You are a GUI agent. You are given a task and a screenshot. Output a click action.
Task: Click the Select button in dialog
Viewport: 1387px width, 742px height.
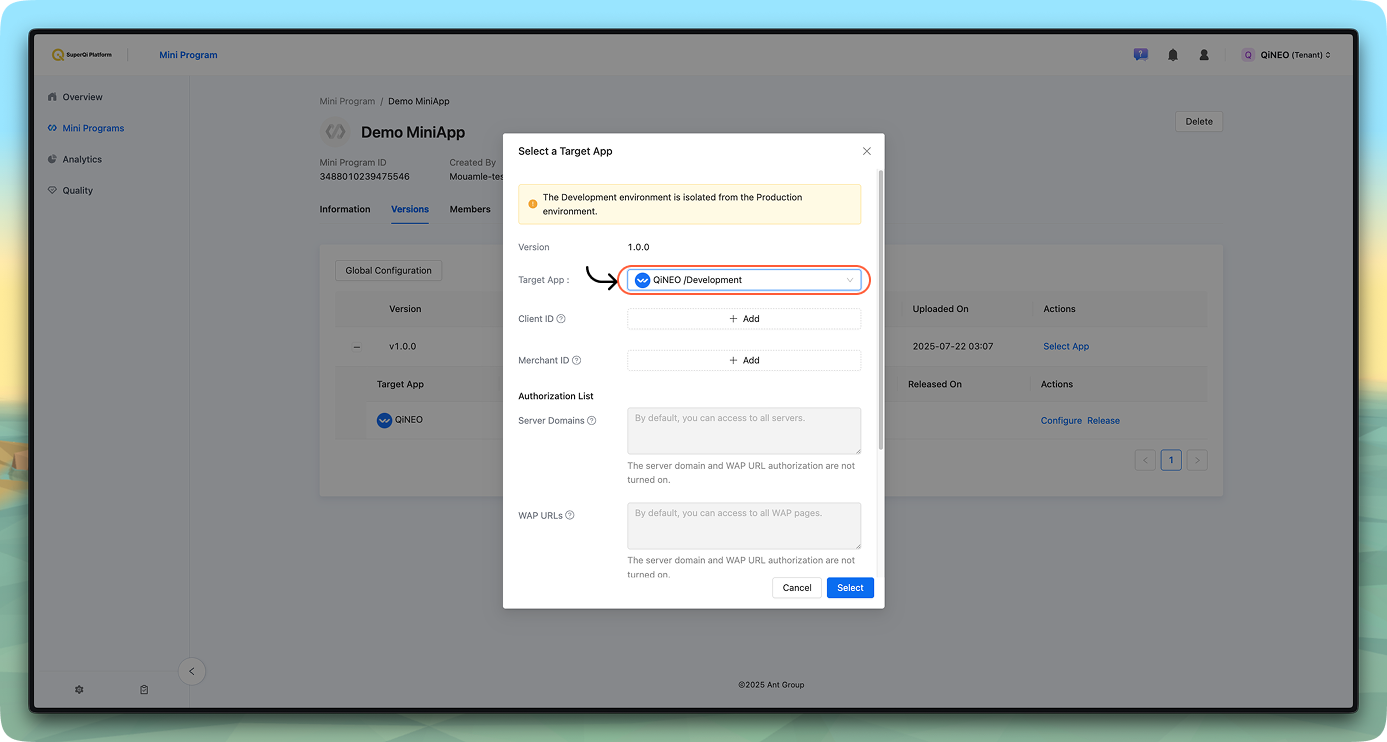tap(850, 588)
